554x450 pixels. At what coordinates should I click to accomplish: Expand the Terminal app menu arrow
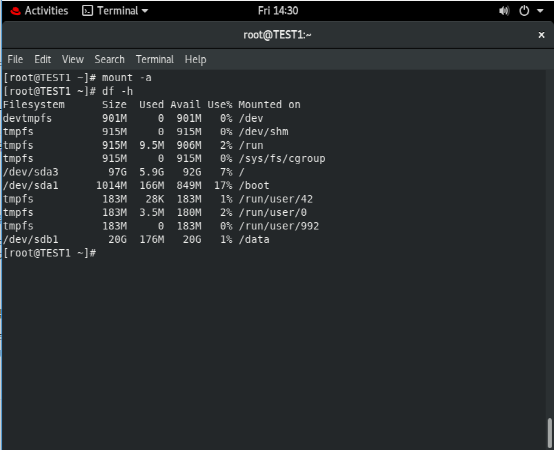coord(145,11)
